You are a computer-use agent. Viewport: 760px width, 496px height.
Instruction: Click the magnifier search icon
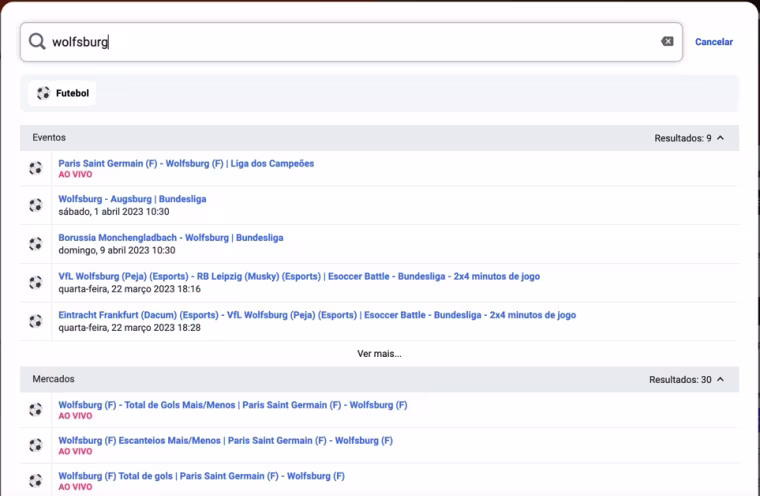tap(37, 42)
